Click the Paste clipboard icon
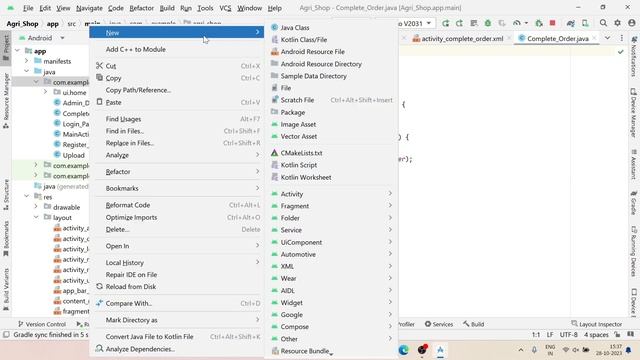Viewport: 640px width, 360px height. (x=99, y=102)
